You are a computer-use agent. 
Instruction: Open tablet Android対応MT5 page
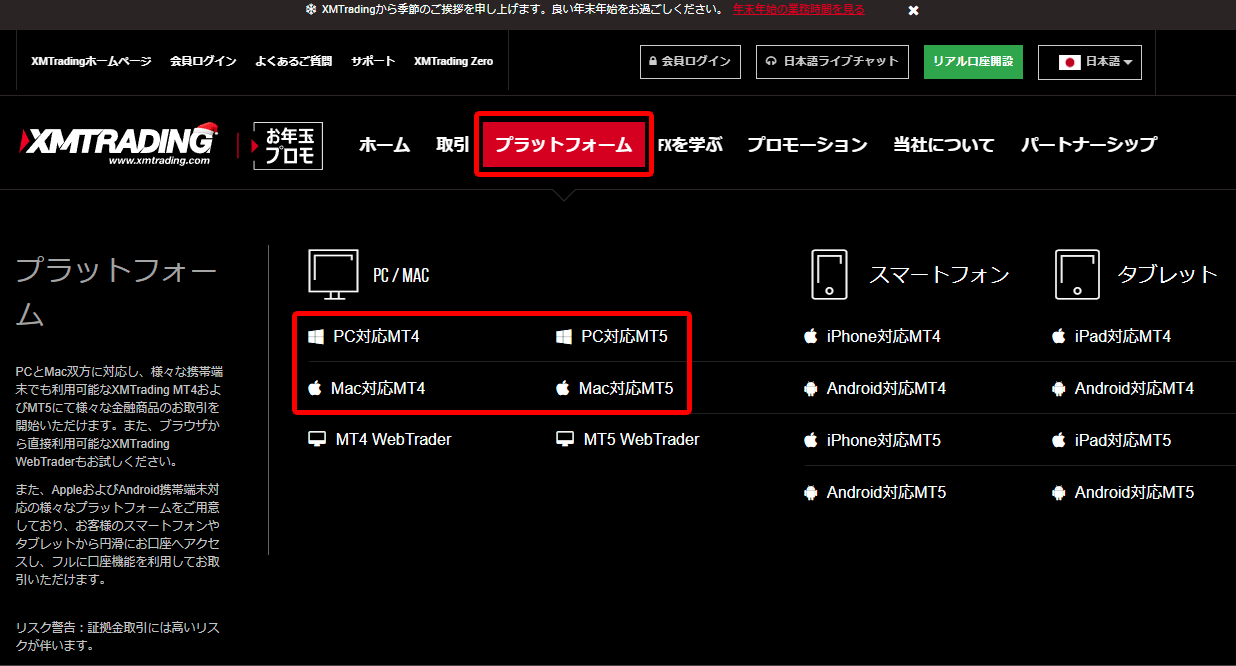click(1134, 492)
